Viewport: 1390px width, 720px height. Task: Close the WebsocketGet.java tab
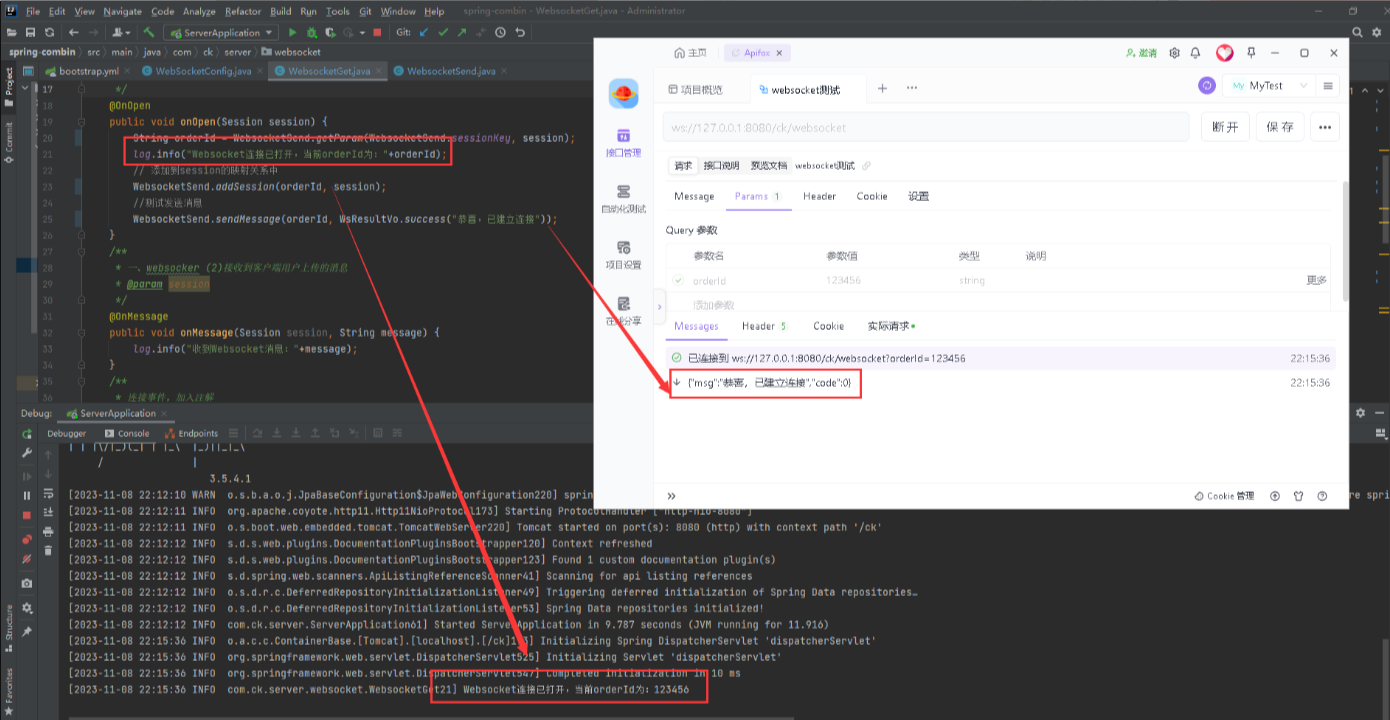381,71
